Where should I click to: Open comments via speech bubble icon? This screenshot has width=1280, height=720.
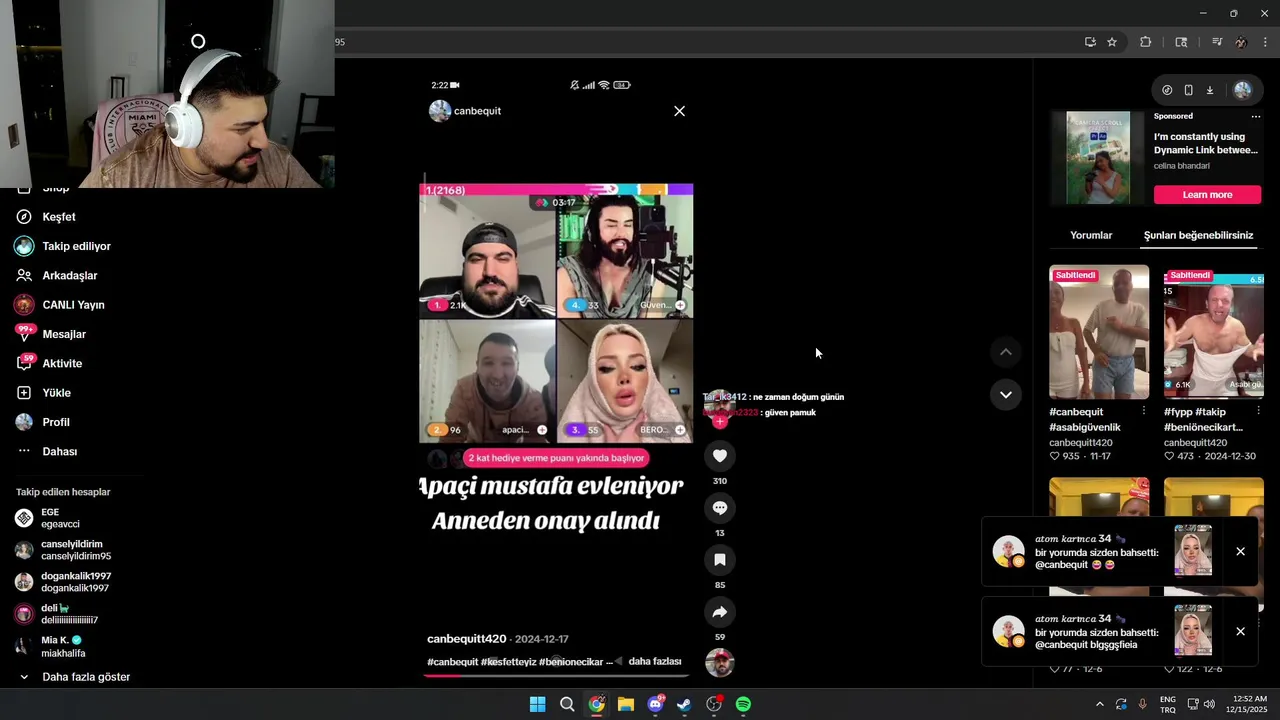tap(719, 508)
